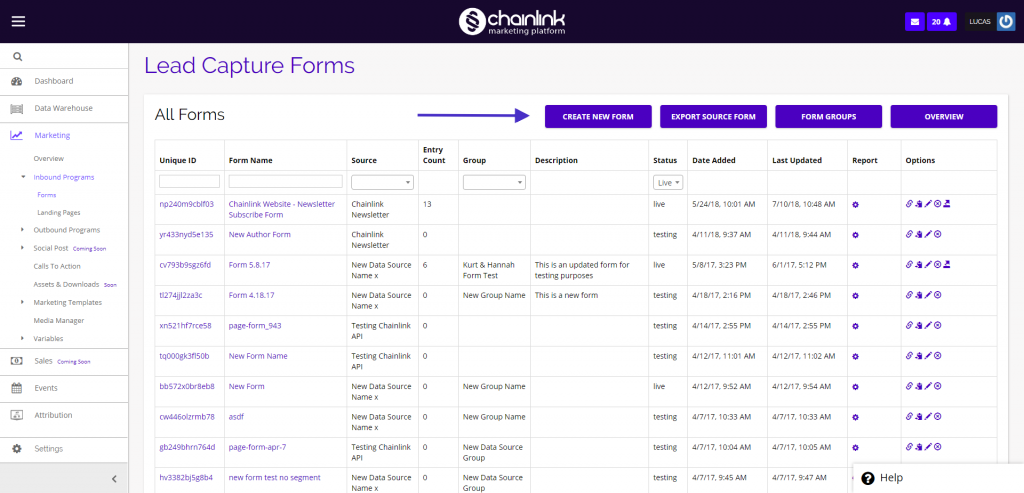The height and width of the screenshot is (493, 1024).
Task: Click the sidebar search magnifier icon
Action: click(x=18, y=57)
